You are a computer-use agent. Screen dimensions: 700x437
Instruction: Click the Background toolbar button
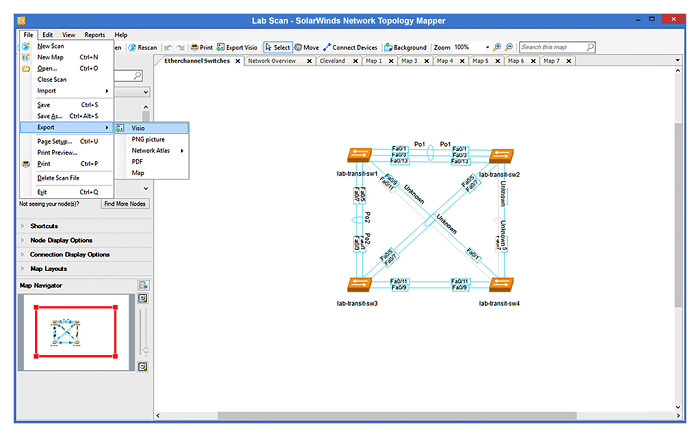(x=405, y=47)
